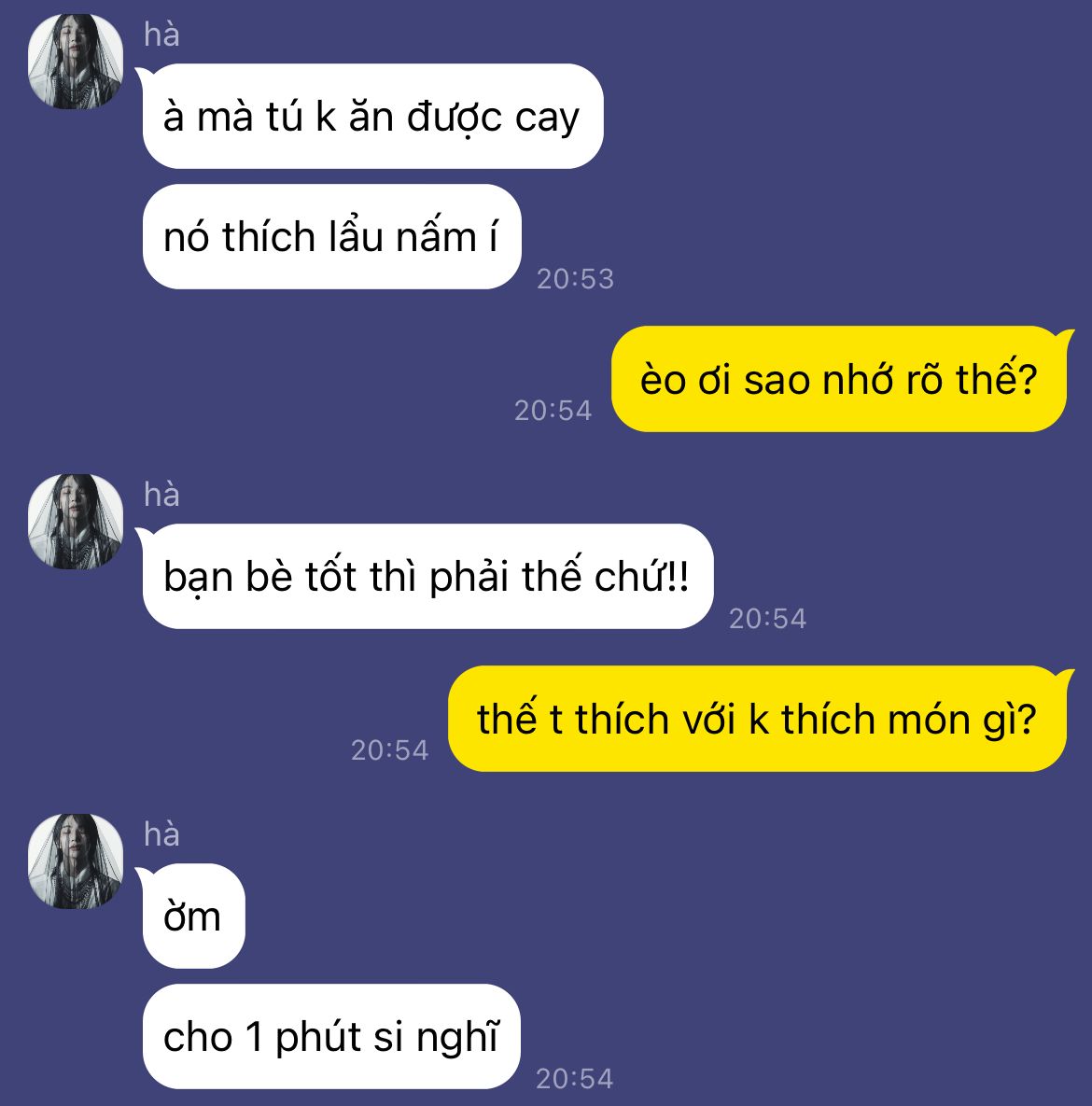Tap timestamp after 'cho 1 phút si nghĩ'

(x=575, y=1079)
